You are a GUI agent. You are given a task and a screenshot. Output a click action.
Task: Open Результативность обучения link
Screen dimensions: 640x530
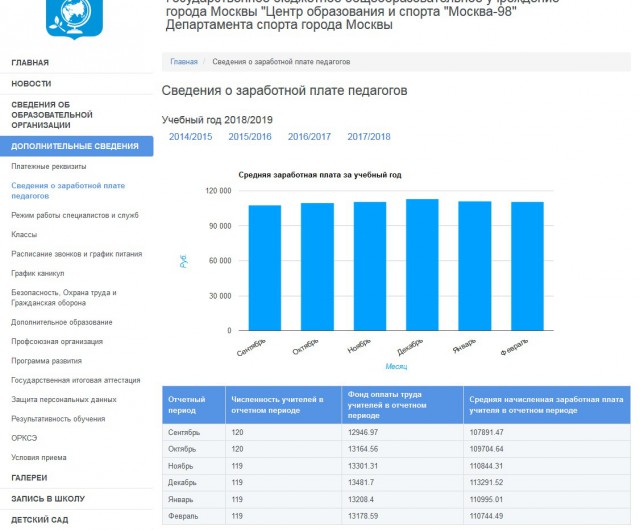point(58,419)
